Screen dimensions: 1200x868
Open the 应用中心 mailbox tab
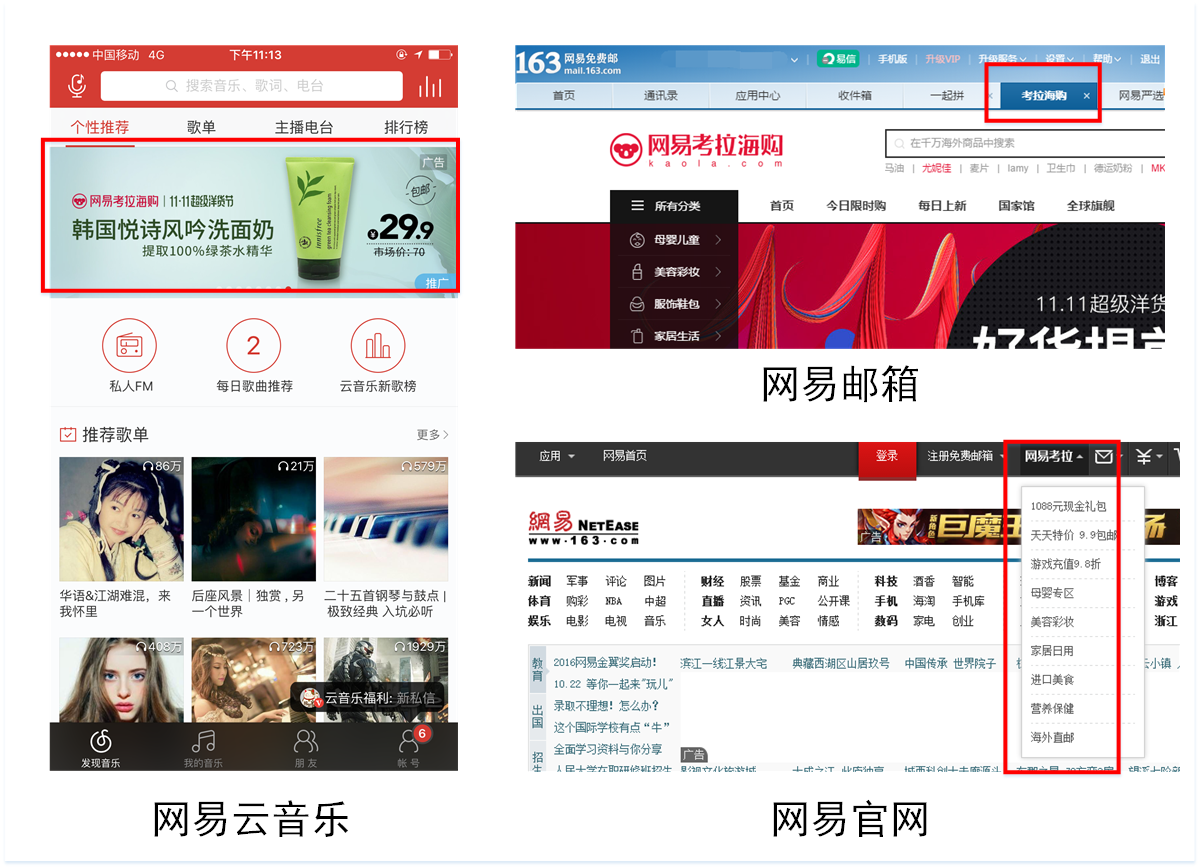(758, 96)
